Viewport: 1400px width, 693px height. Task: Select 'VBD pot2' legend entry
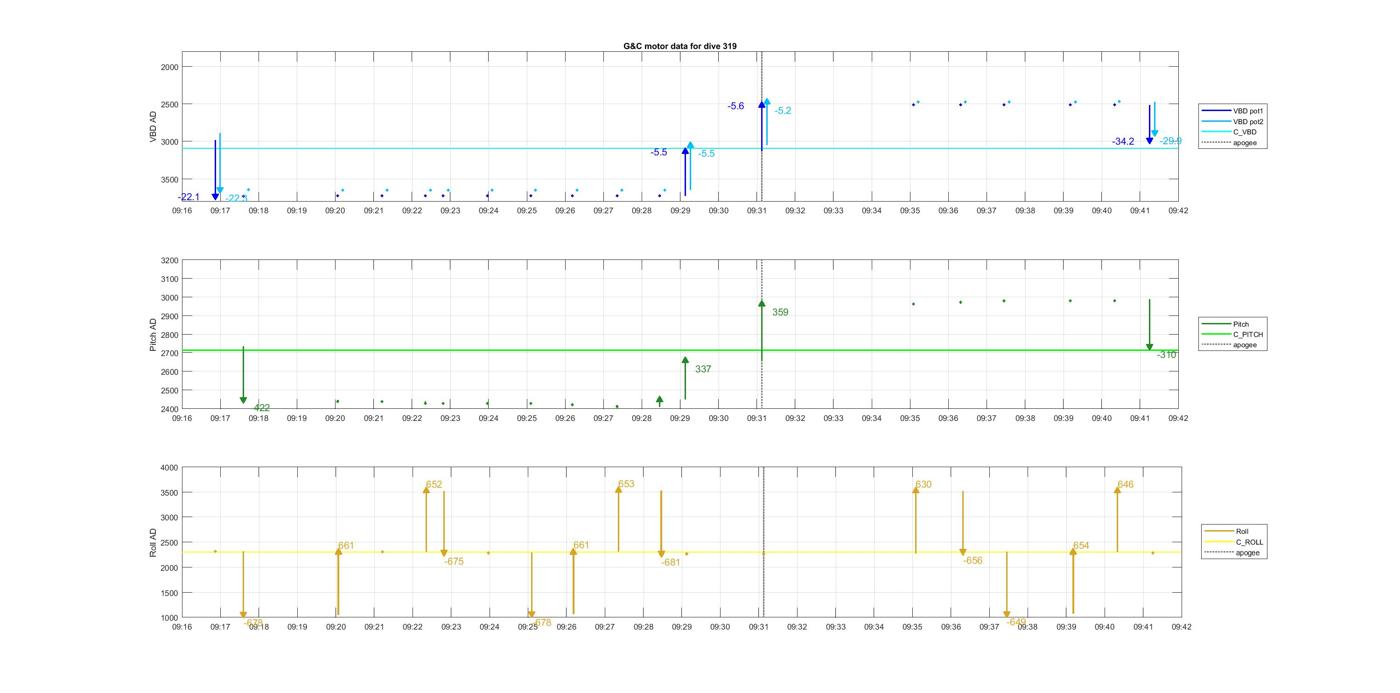coord(1248,121)
